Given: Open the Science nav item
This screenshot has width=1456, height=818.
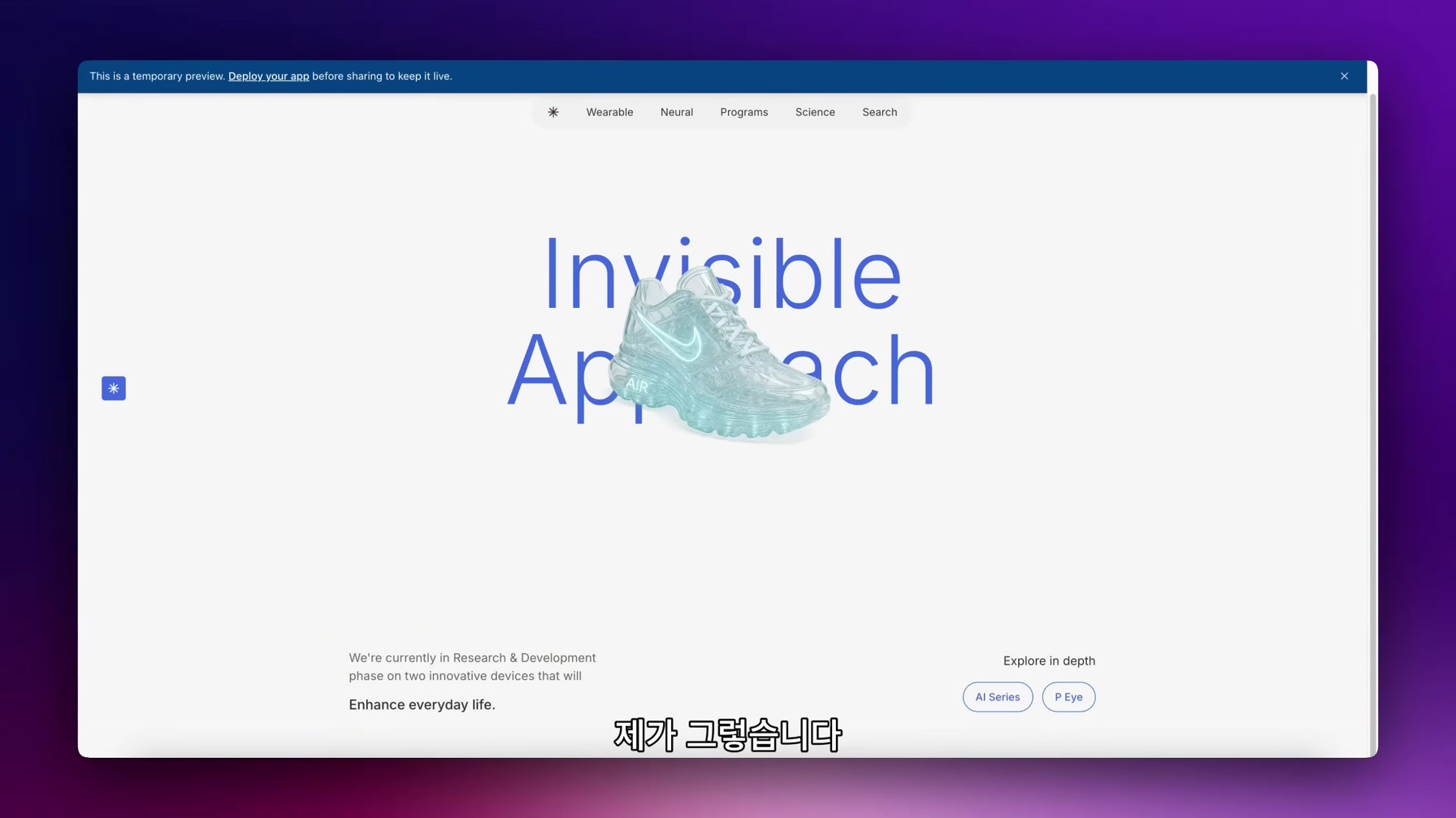Looking at the screenshot, I should 815,112.
